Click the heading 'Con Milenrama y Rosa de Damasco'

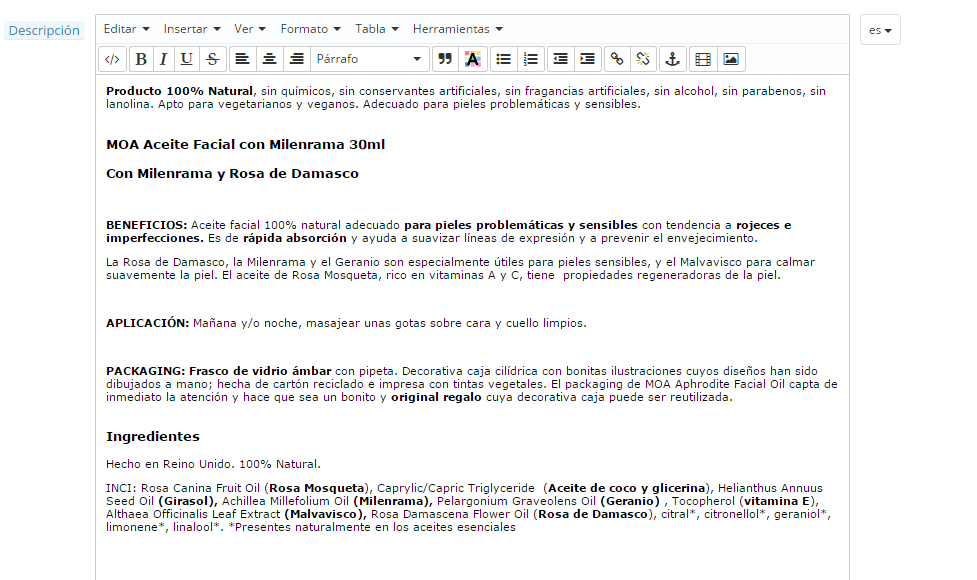tap(232, 174)
